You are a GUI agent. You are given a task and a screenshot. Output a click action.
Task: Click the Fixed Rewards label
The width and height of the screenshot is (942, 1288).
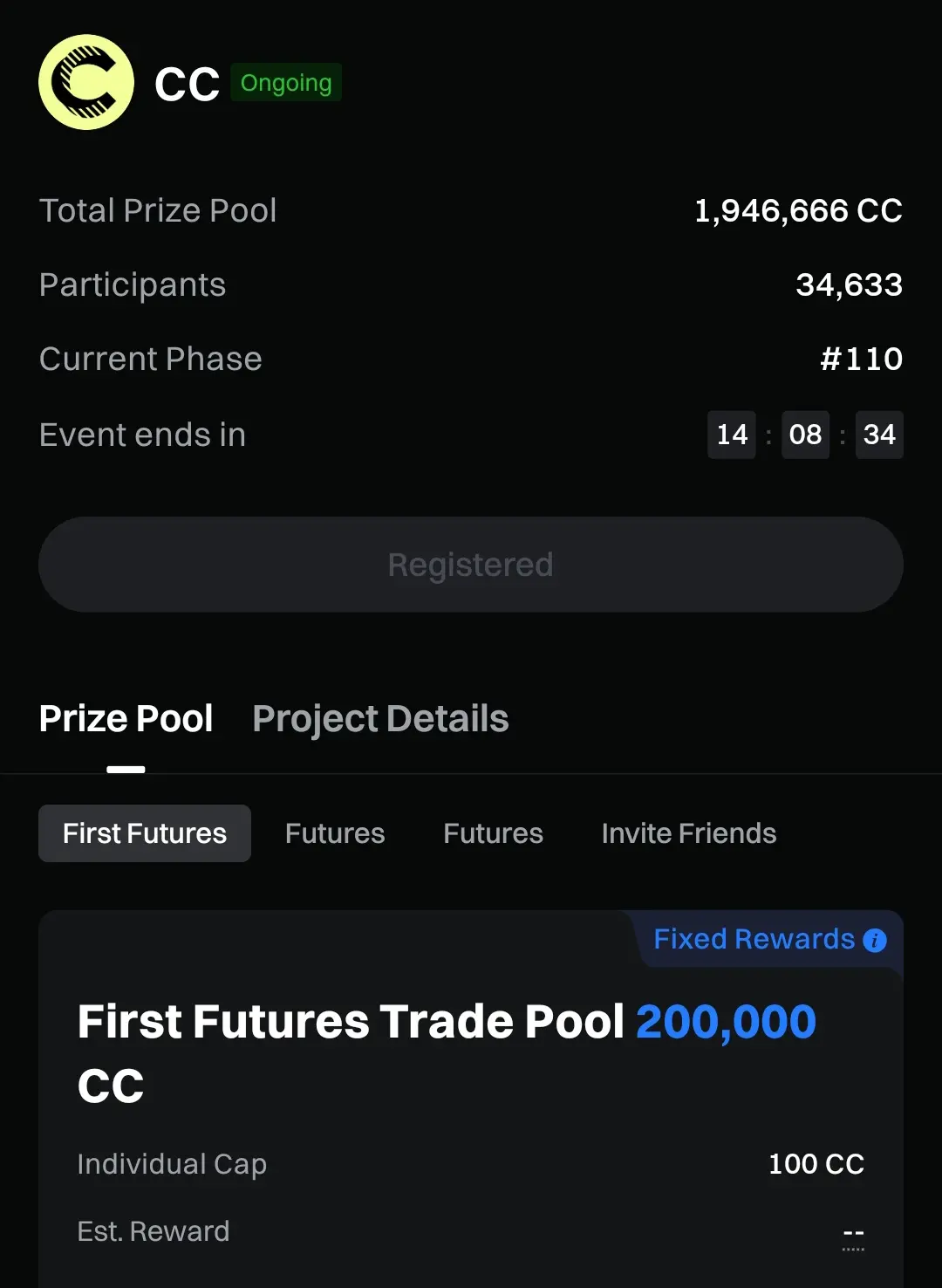754,939
